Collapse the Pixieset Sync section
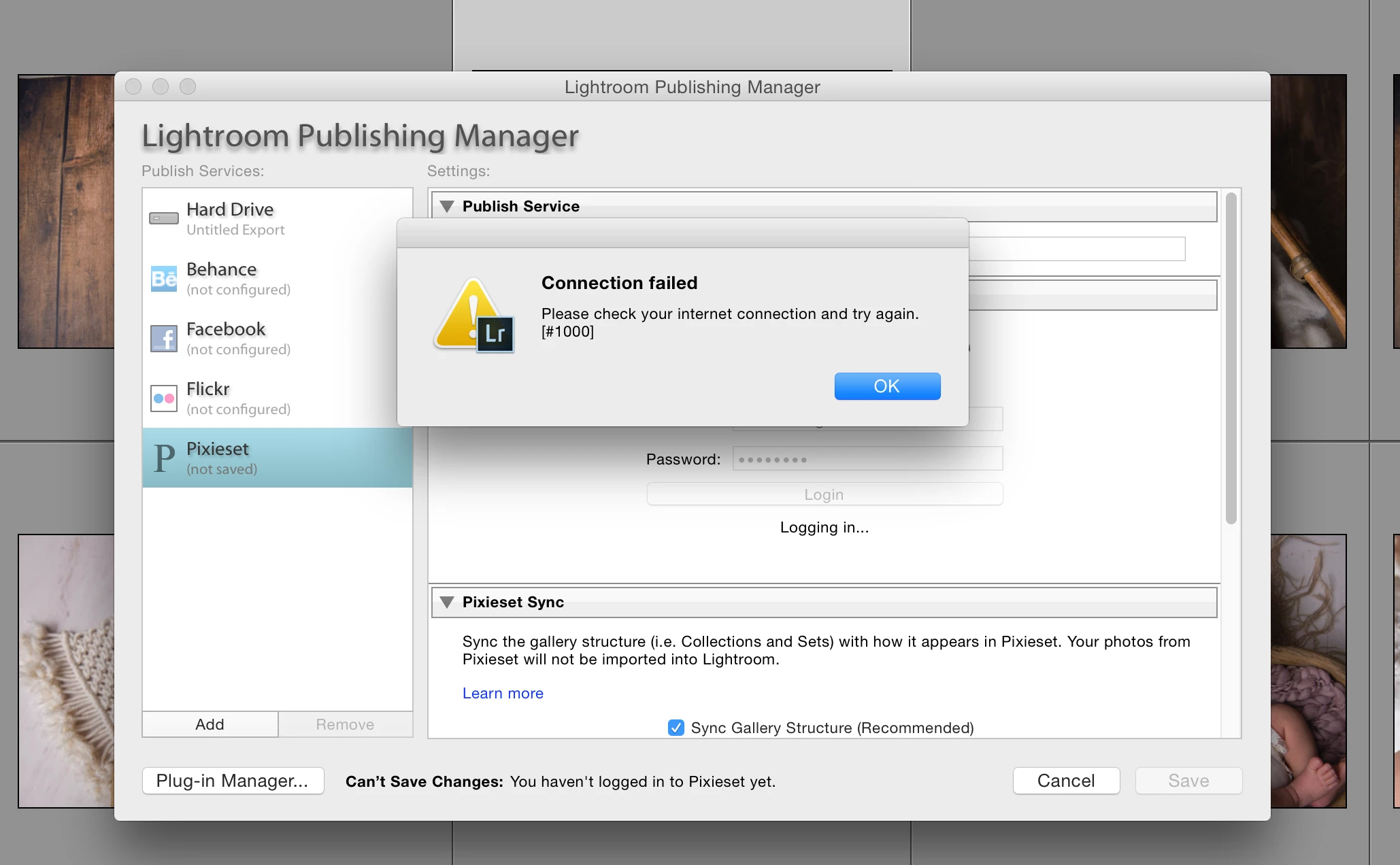1400x865 pixels. (447, 602)
